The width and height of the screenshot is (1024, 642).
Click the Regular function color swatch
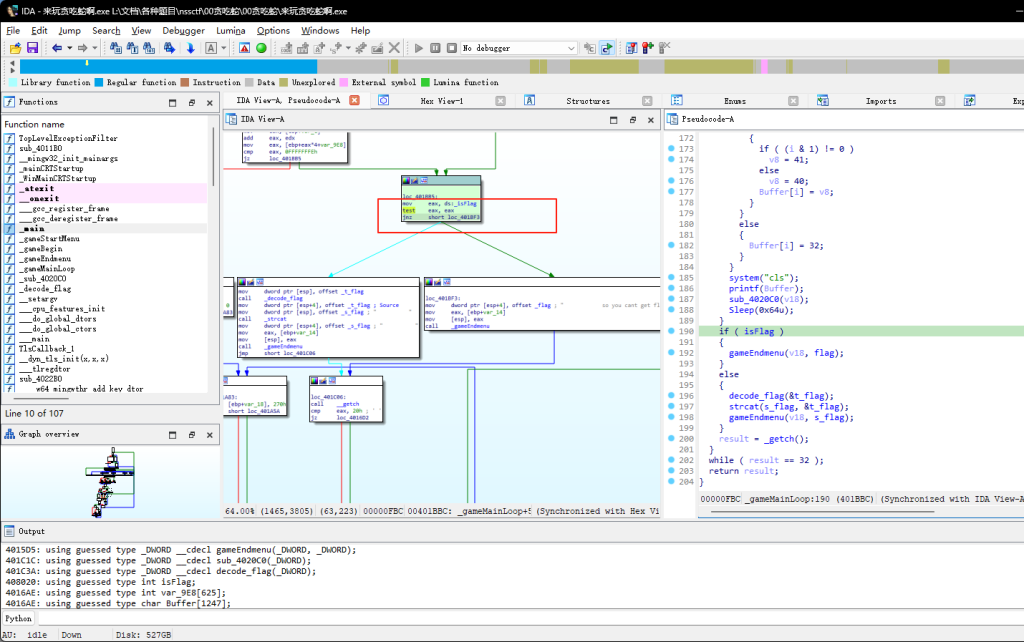99,82
